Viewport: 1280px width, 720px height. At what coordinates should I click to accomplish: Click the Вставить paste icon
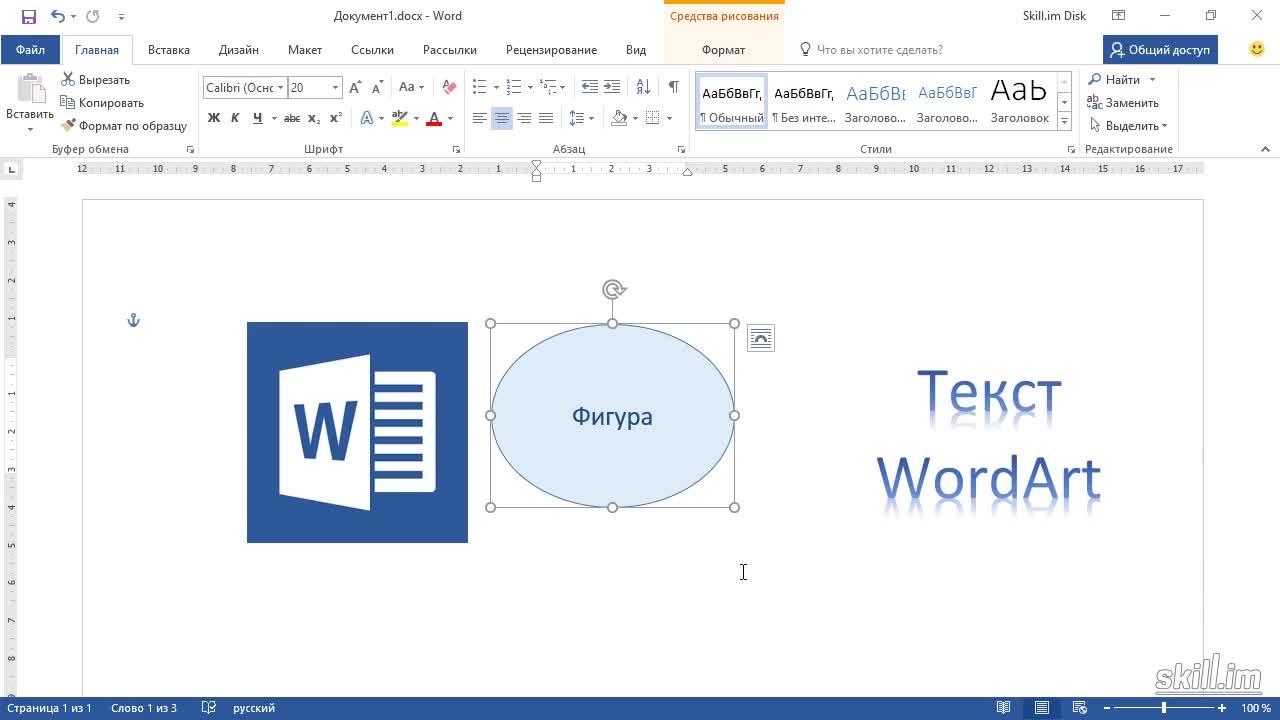tap(30, 90)
